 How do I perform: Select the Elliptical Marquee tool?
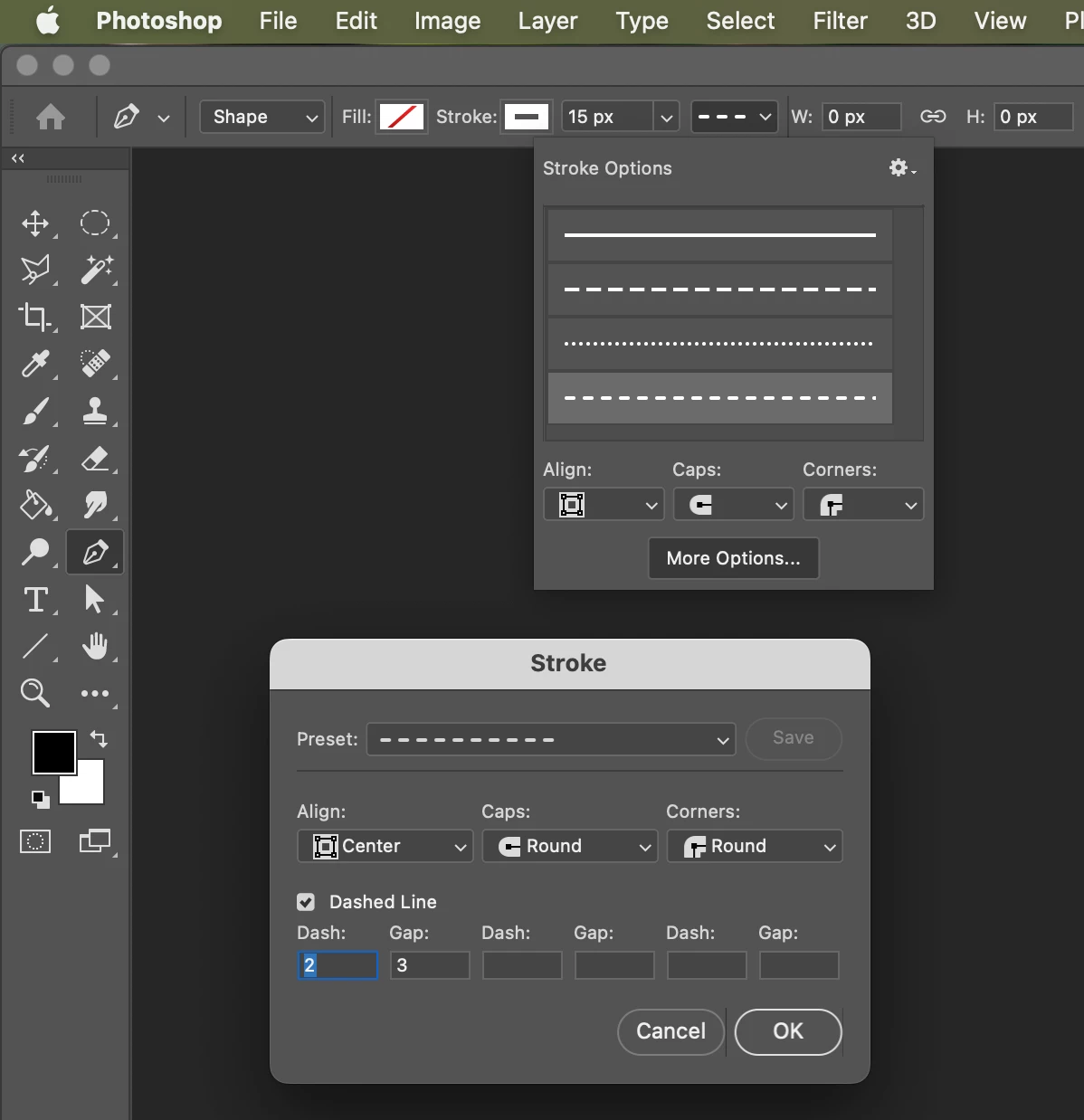click(x=95, y=223)
